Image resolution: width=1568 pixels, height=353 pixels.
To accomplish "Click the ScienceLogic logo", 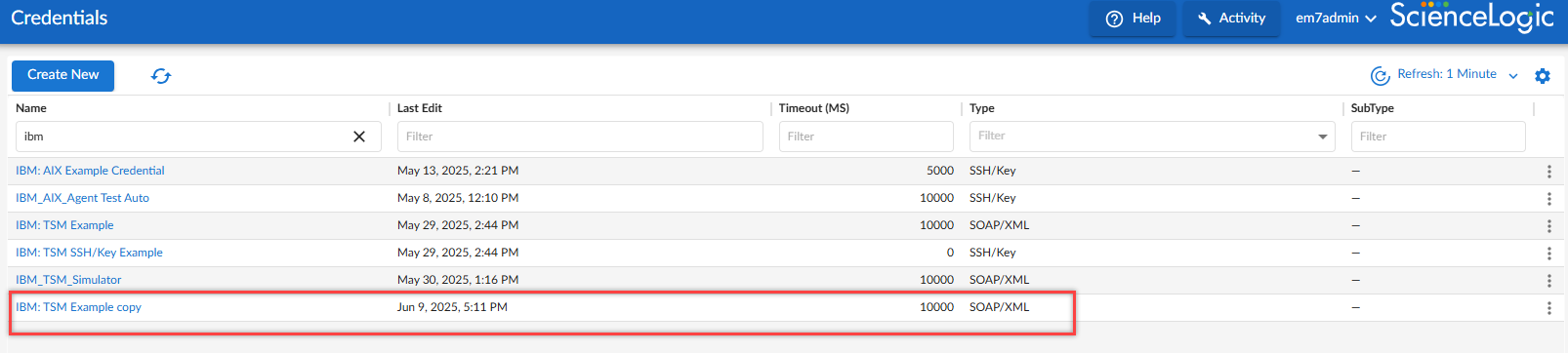I will click(x=1471, y=18).
